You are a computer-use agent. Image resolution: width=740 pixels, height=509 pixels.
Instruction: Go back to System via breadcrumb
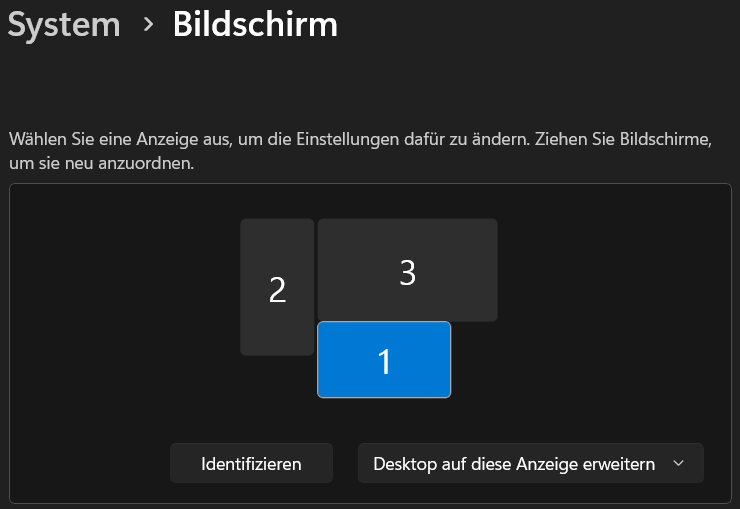(x=64, y=25)
